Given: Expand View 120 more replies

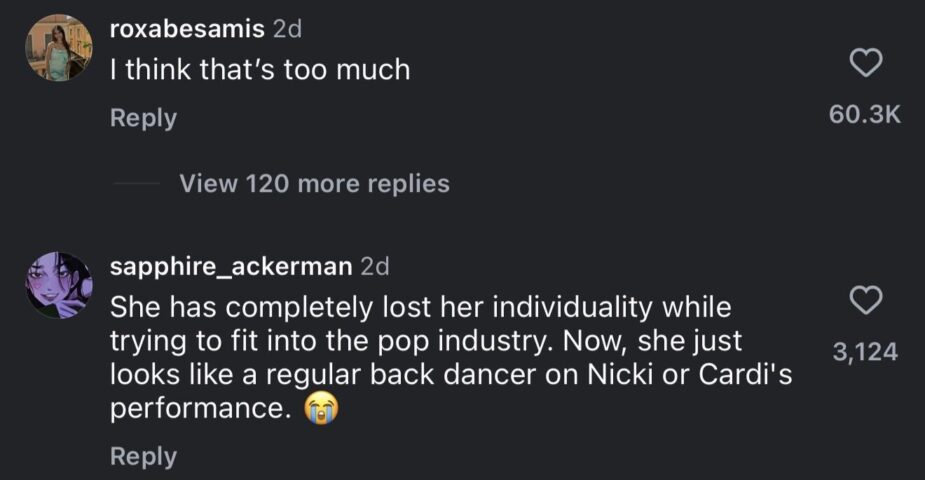Looking at the screenshot, I should point(314,184).
